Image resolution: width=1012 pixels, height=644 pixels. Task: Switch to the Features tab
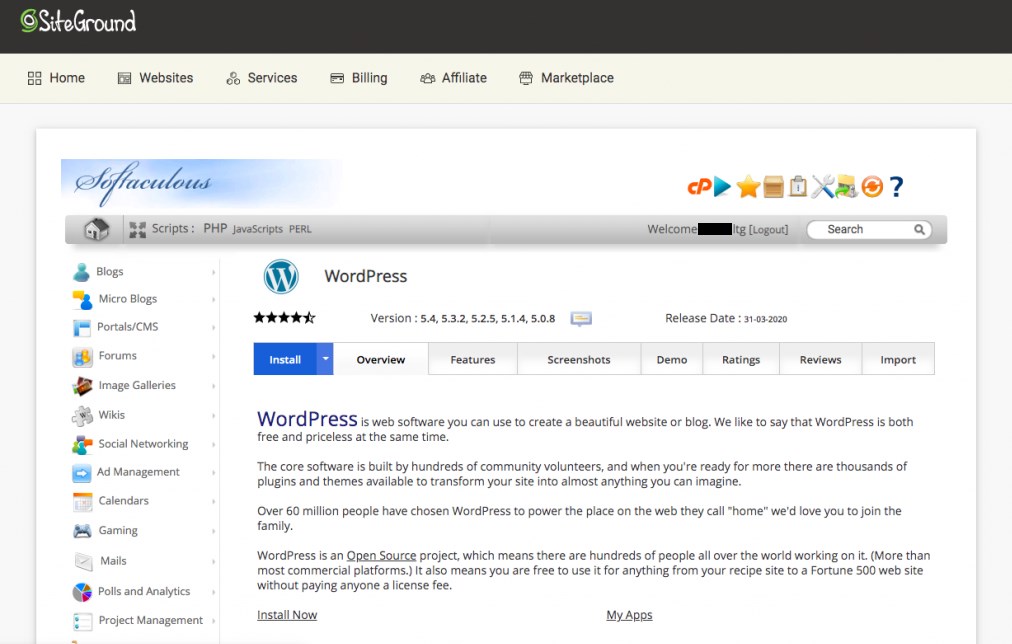coord(473,359)
